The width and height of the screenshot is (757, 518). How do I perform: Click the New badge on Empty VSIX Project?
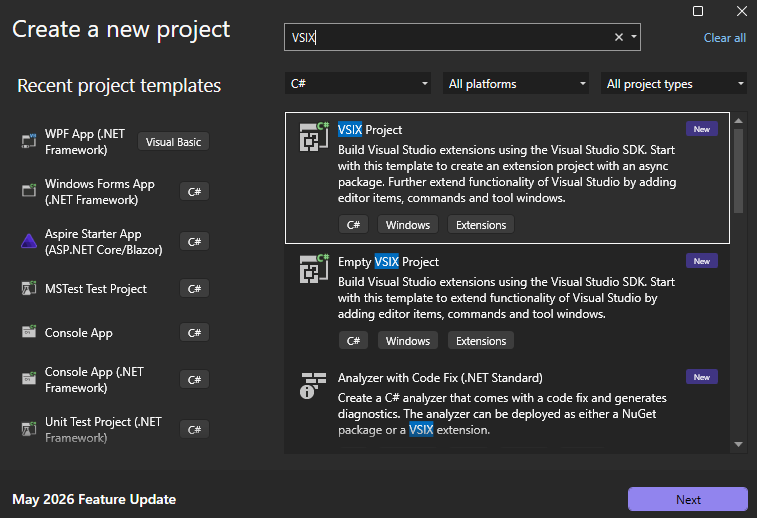pos(701,261)
